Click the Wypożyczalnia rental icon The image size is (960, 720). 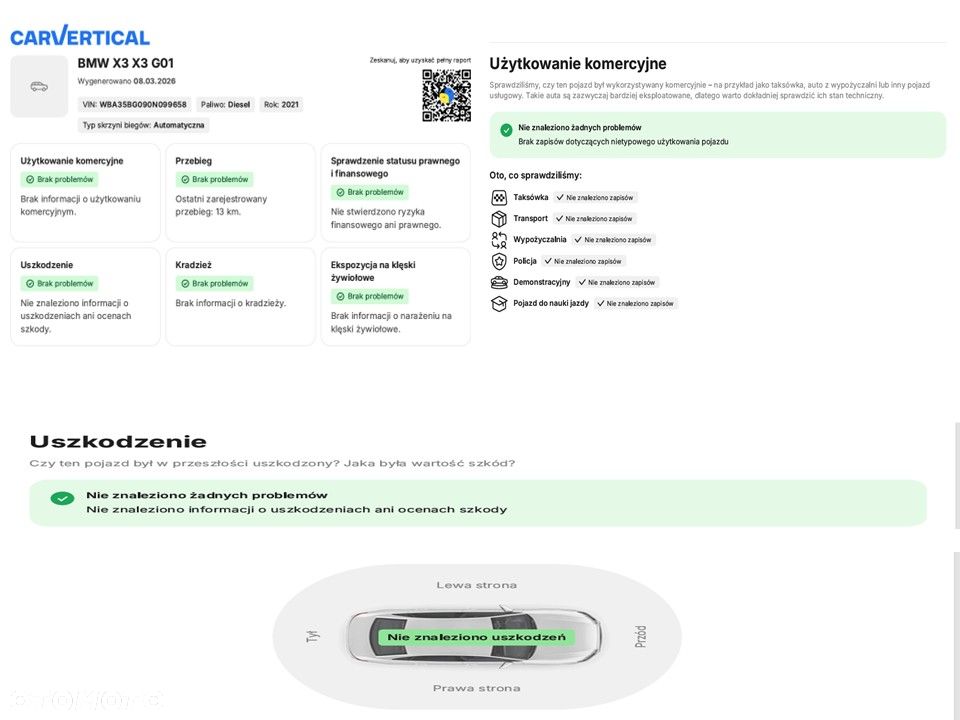click(x=499, y=240)
